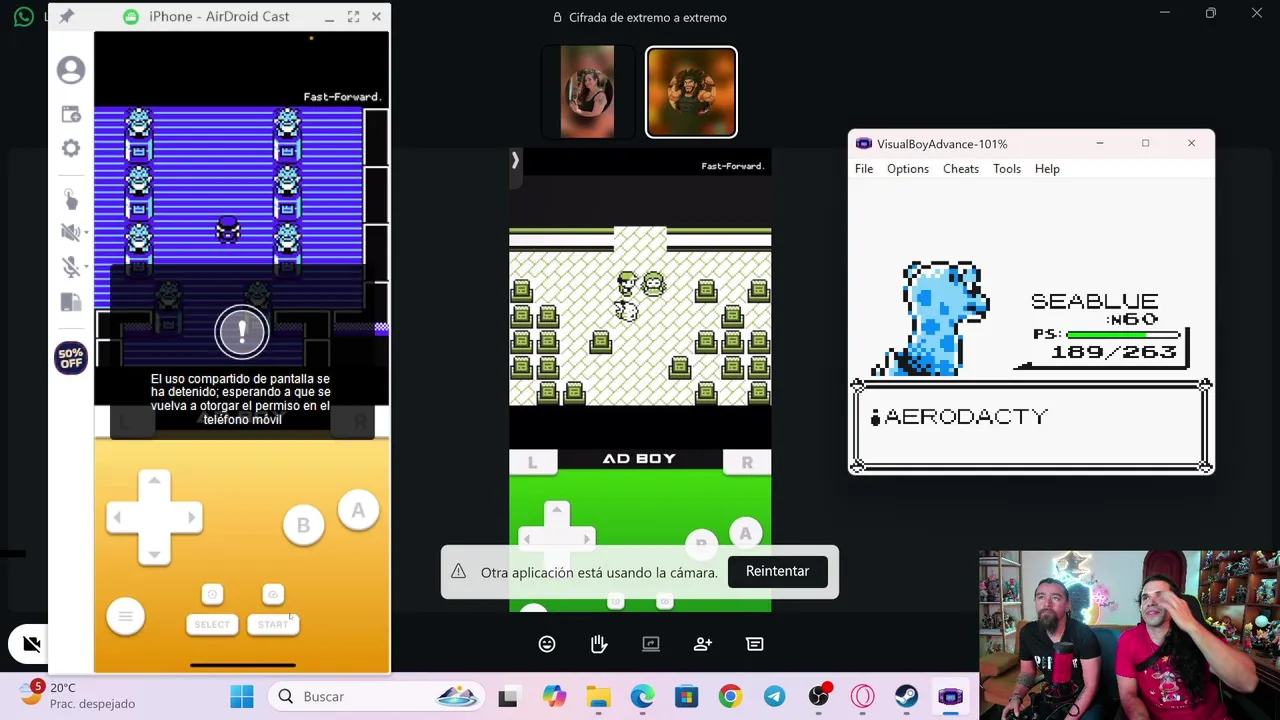Click the Pokémon HP bar in VisualBoyAdvance

tap(1124, 335)
